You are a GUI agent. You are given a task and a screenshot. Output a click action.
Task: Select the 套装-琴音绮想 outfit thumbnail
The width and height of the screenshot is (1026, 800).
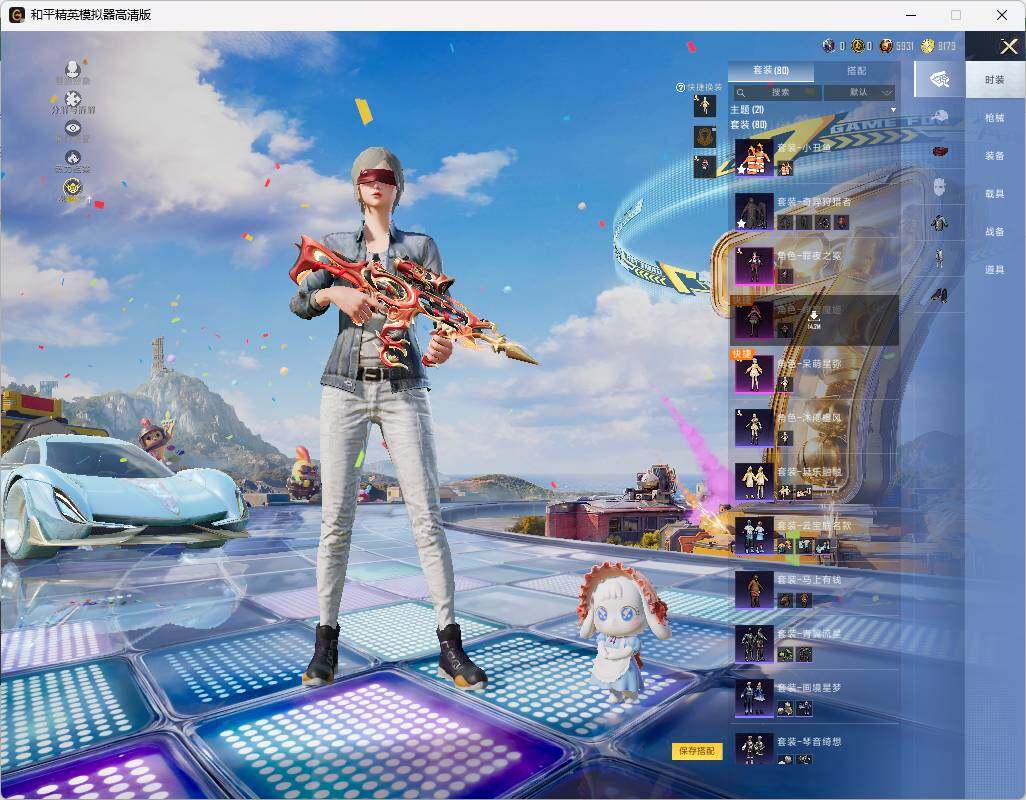tap(754, 749)
